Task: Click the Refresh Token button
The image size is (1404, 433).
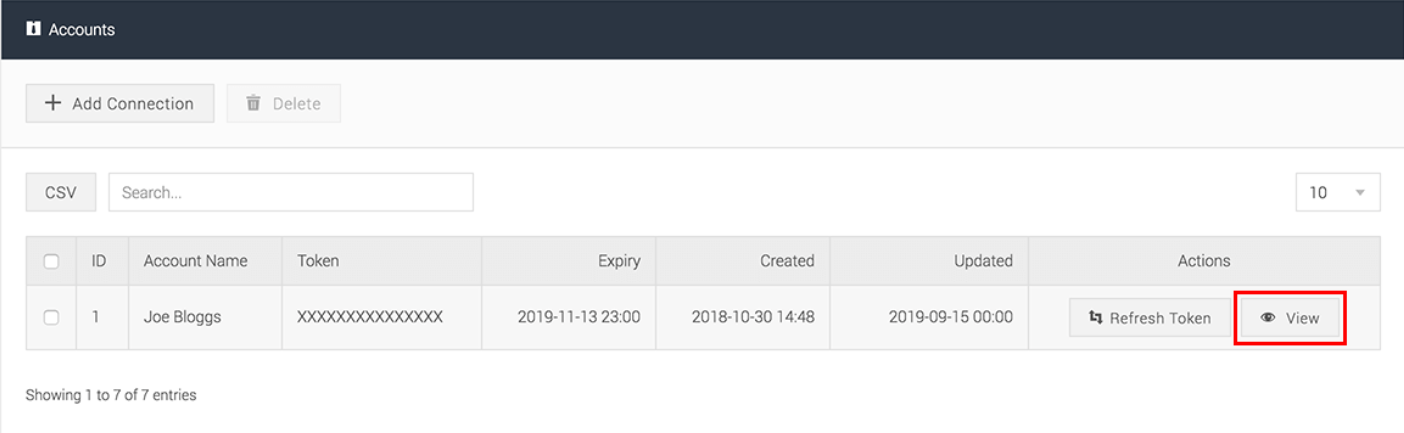Action: point(1150,318)
